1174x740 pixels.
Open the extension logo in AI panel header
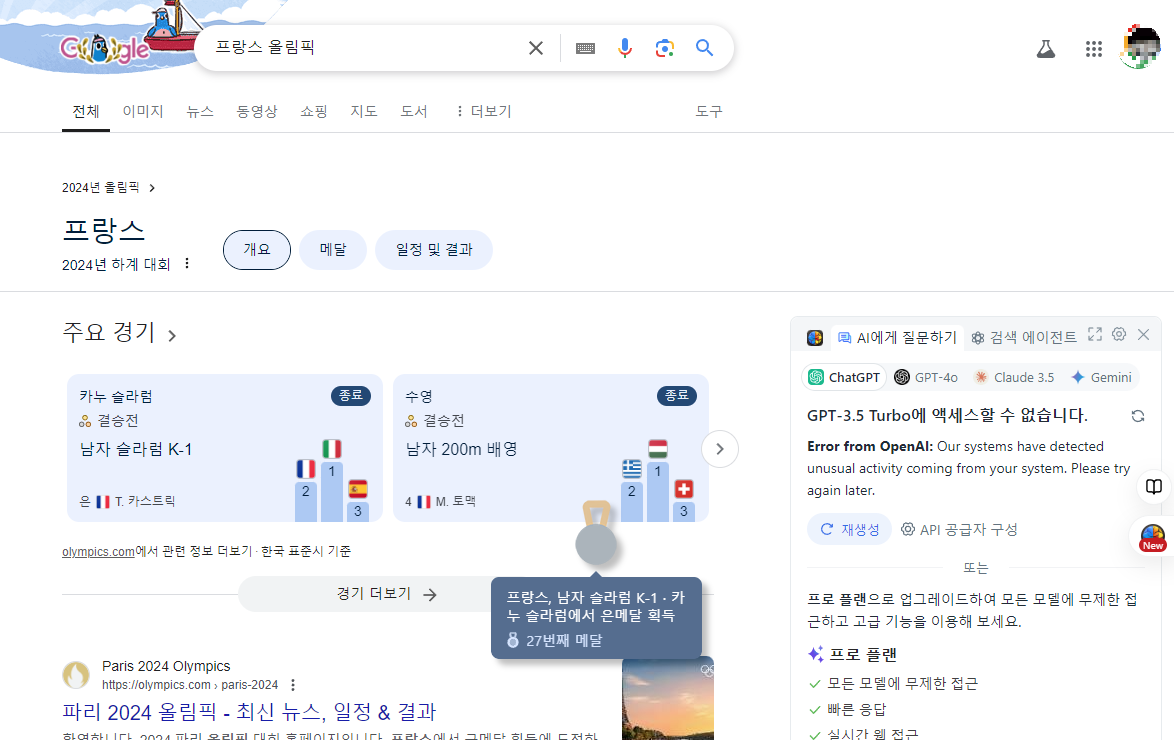(815, 338)
